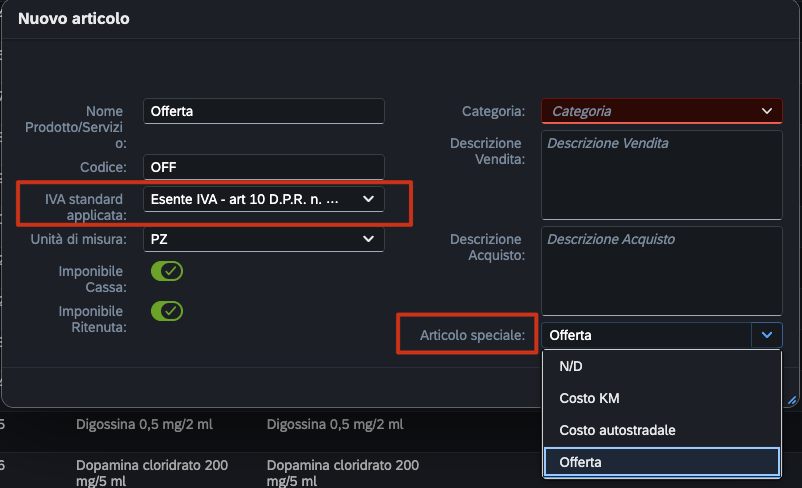This screenshot has height=488, width=802.
Task: Click into the Descrizione Acquisto text area
Action: point(662,271)
